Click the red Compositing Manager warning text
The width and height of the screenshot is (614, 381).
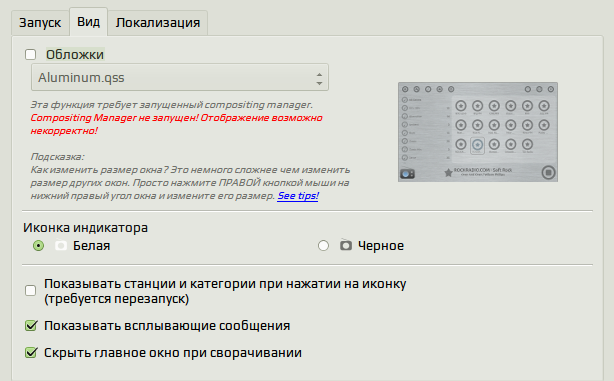(176, 124)
